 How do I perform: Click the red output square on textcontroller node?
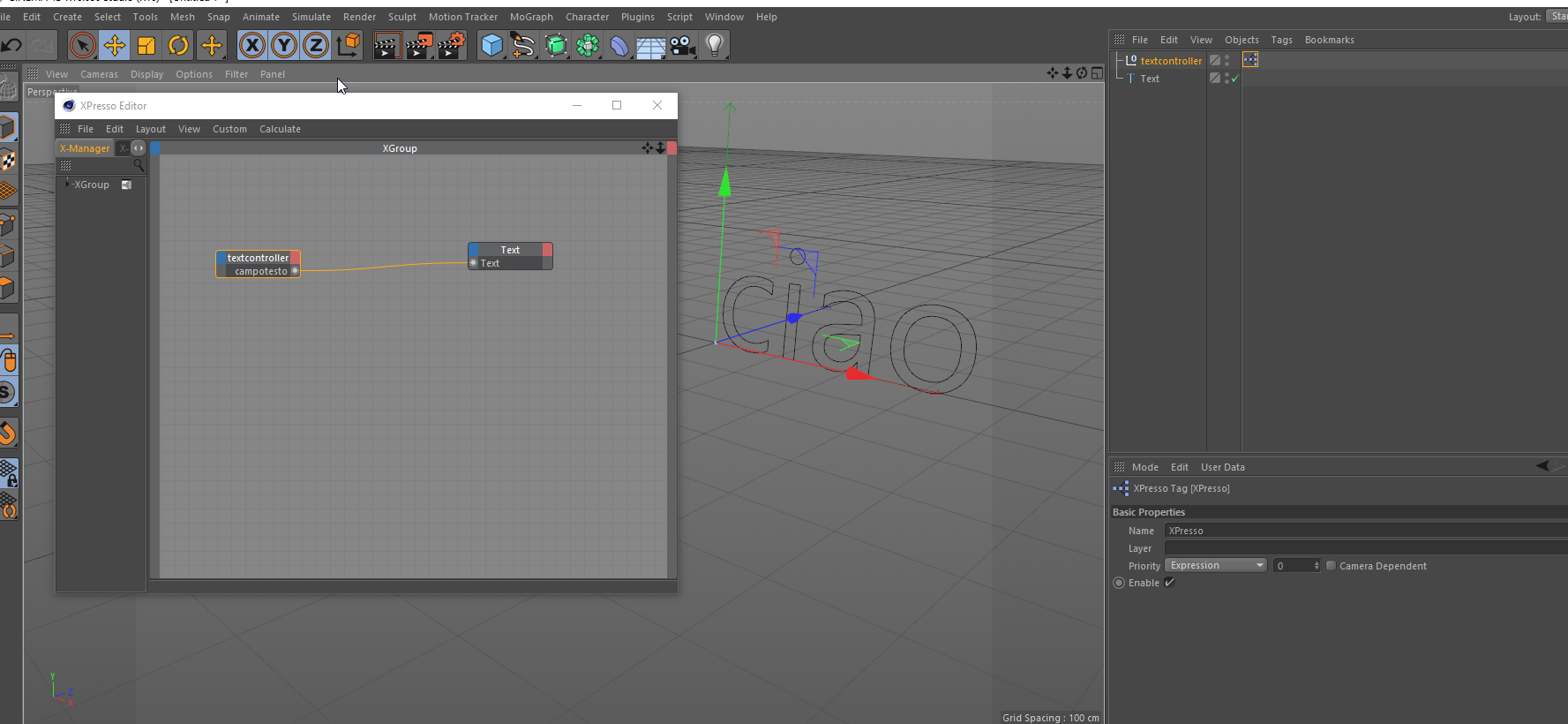click(296, 258)
